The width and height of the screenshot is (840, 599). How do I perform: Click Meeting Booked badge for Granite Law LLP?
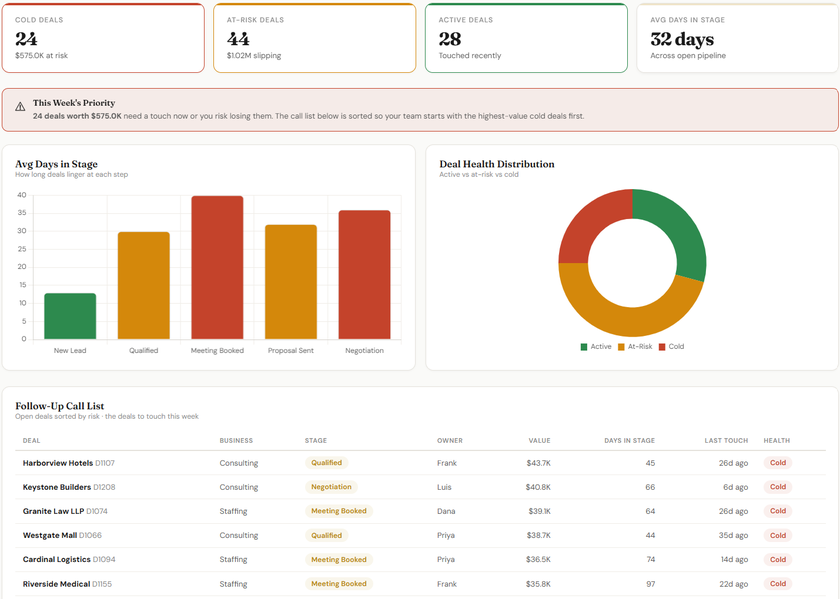point(339,511)
